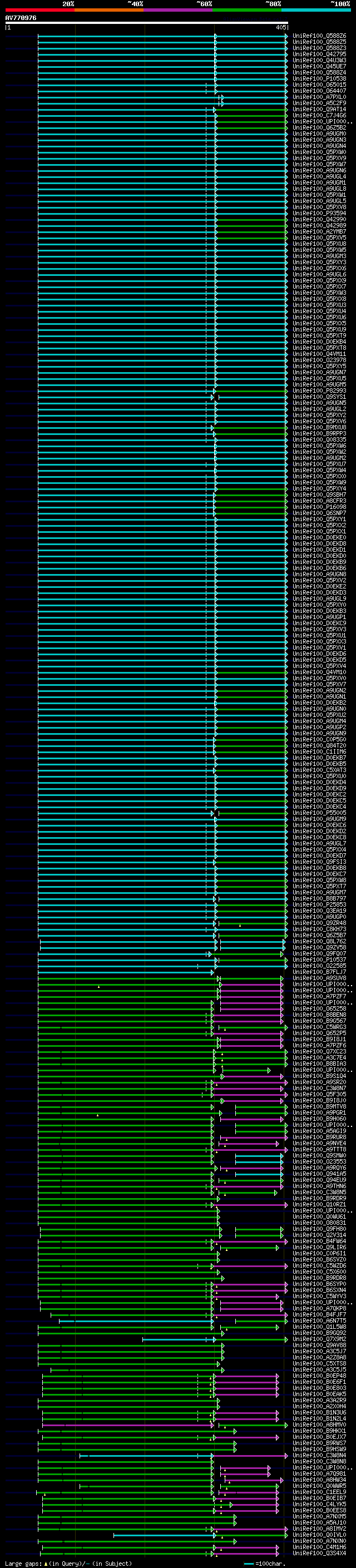356x1568 pixels.
Task: Select hit label UniRef100_Q9ZR48
Action: pos(319,923)
